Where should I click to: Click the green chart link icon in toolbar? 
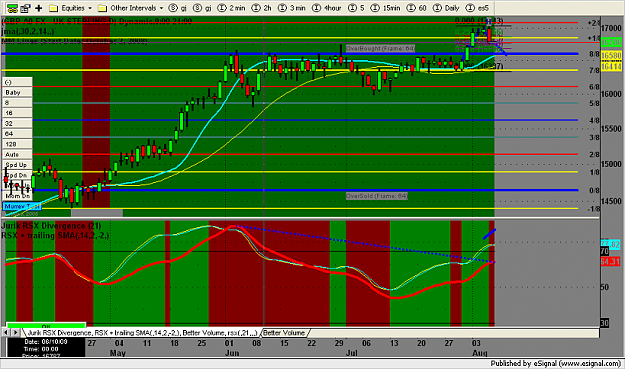12,8
